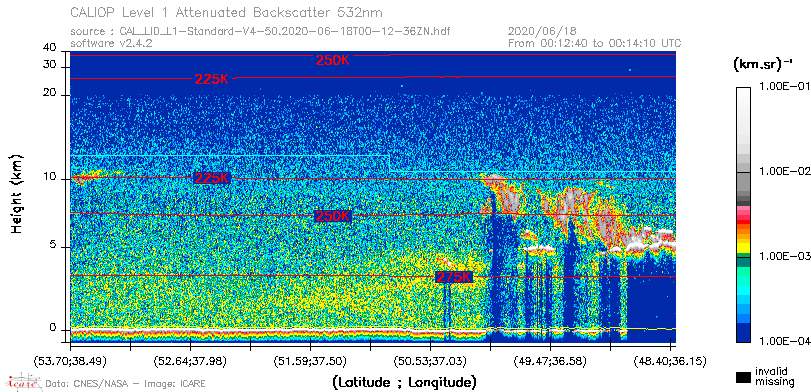Click the '1.00E-01' colorbar value
The image size is (811, 392).
coord(784,86)
